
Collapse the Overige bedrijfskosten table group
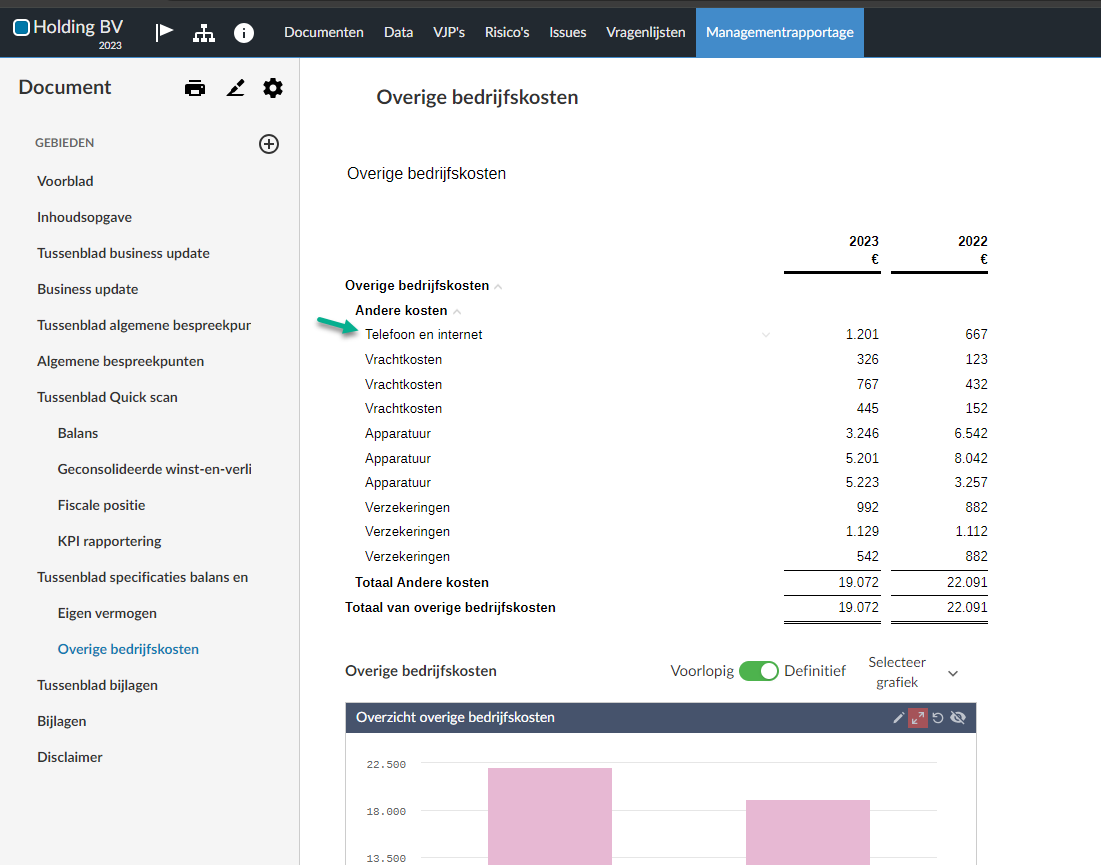pos(498,286)
